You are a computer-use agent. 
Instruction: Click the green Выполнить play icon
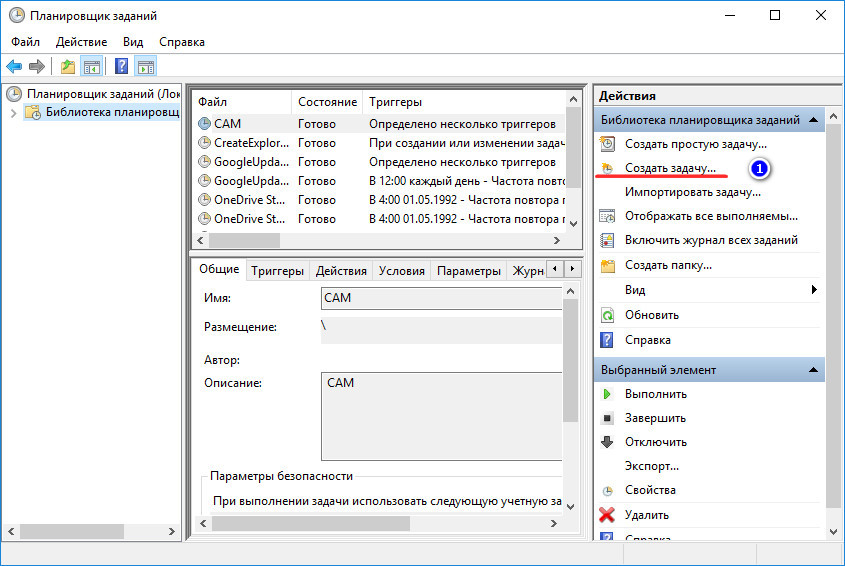[607, 394]
